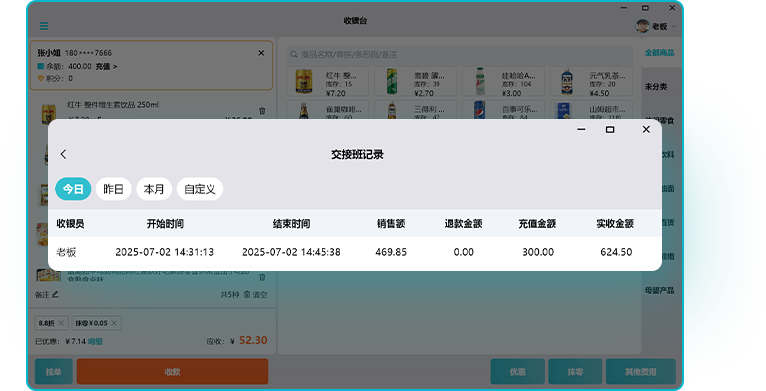Image resolution: width=766 pixels, height=391 pixels.
Task: Open the hamburger menu in cashier window
Action: click(x=44, y=26)
